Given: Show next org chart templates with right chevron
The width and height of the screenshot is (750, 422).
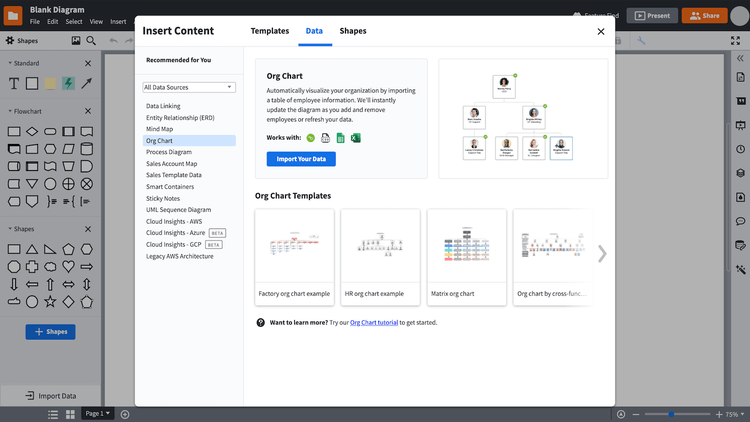Looking at the screenshot, I should point(602,254).
